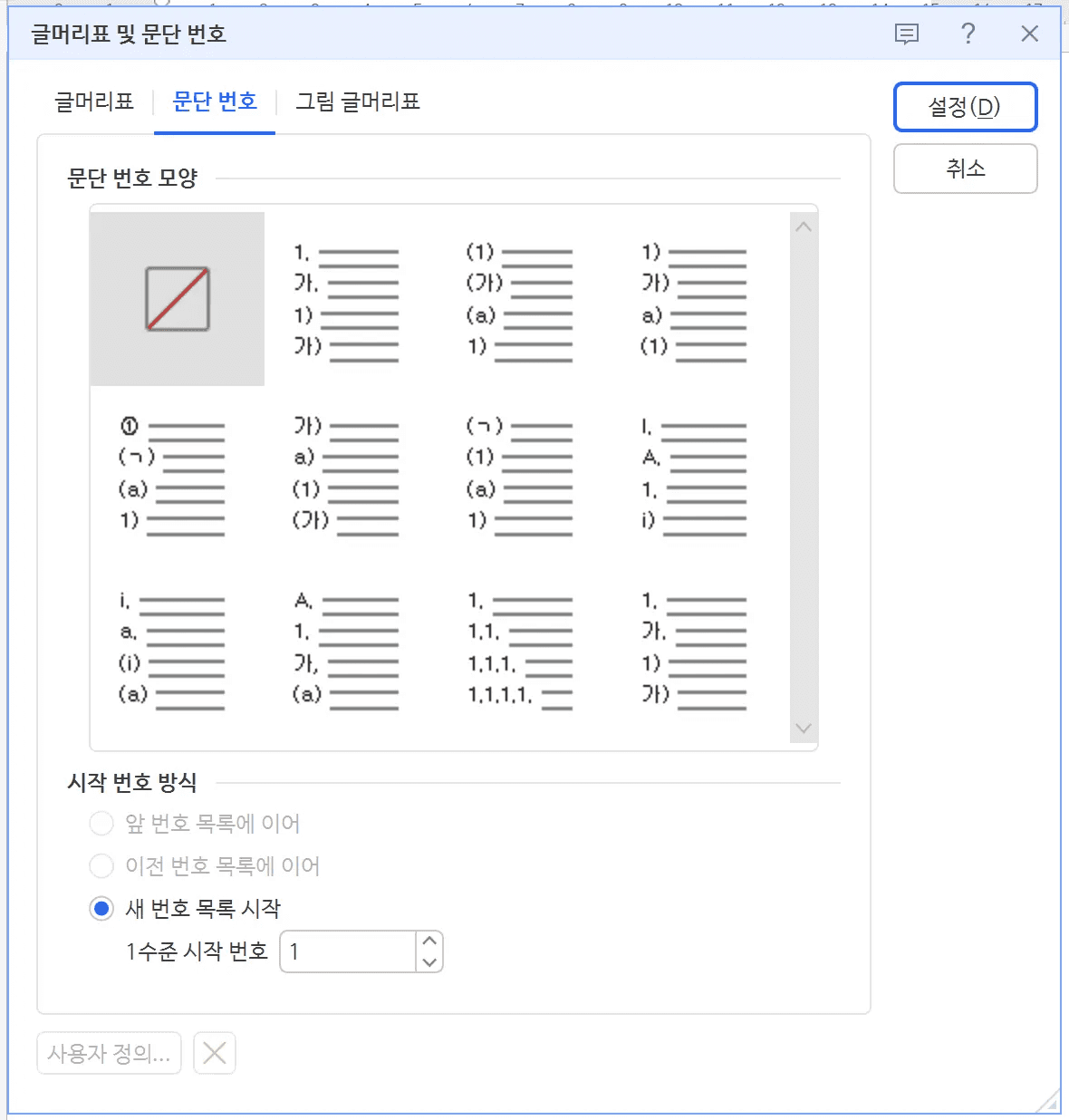Screen dimensions: 1069x1120
Task: Select the 'I. A. 1. i)' roman numeral style
Action: pyautogui.click(x=693, y=473)
